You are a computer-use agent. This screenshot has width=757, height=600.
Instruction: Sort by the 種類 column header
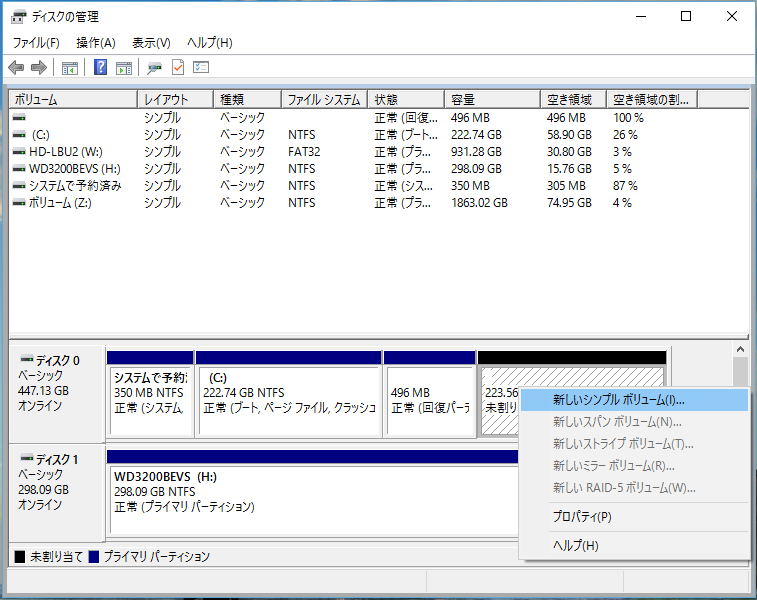248,99
